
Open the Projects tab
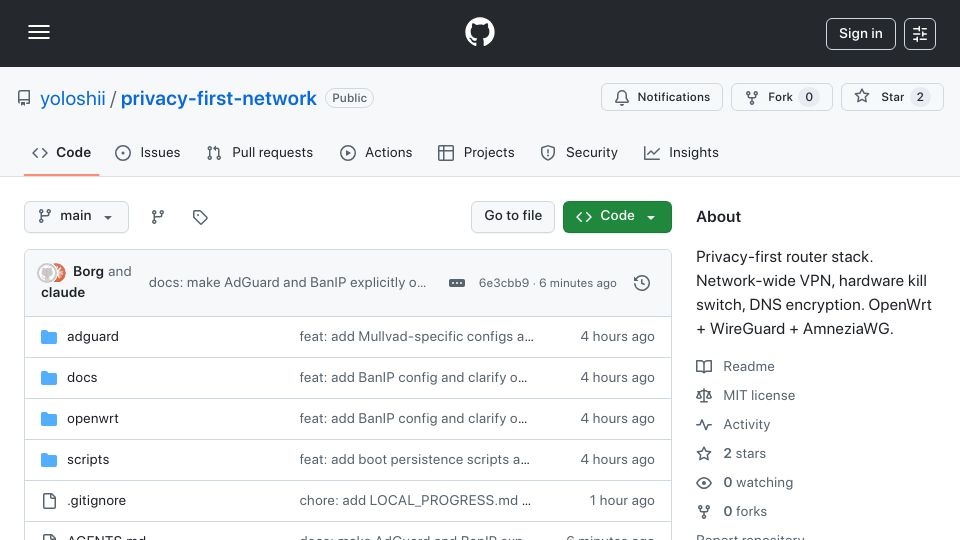[476, 152]
